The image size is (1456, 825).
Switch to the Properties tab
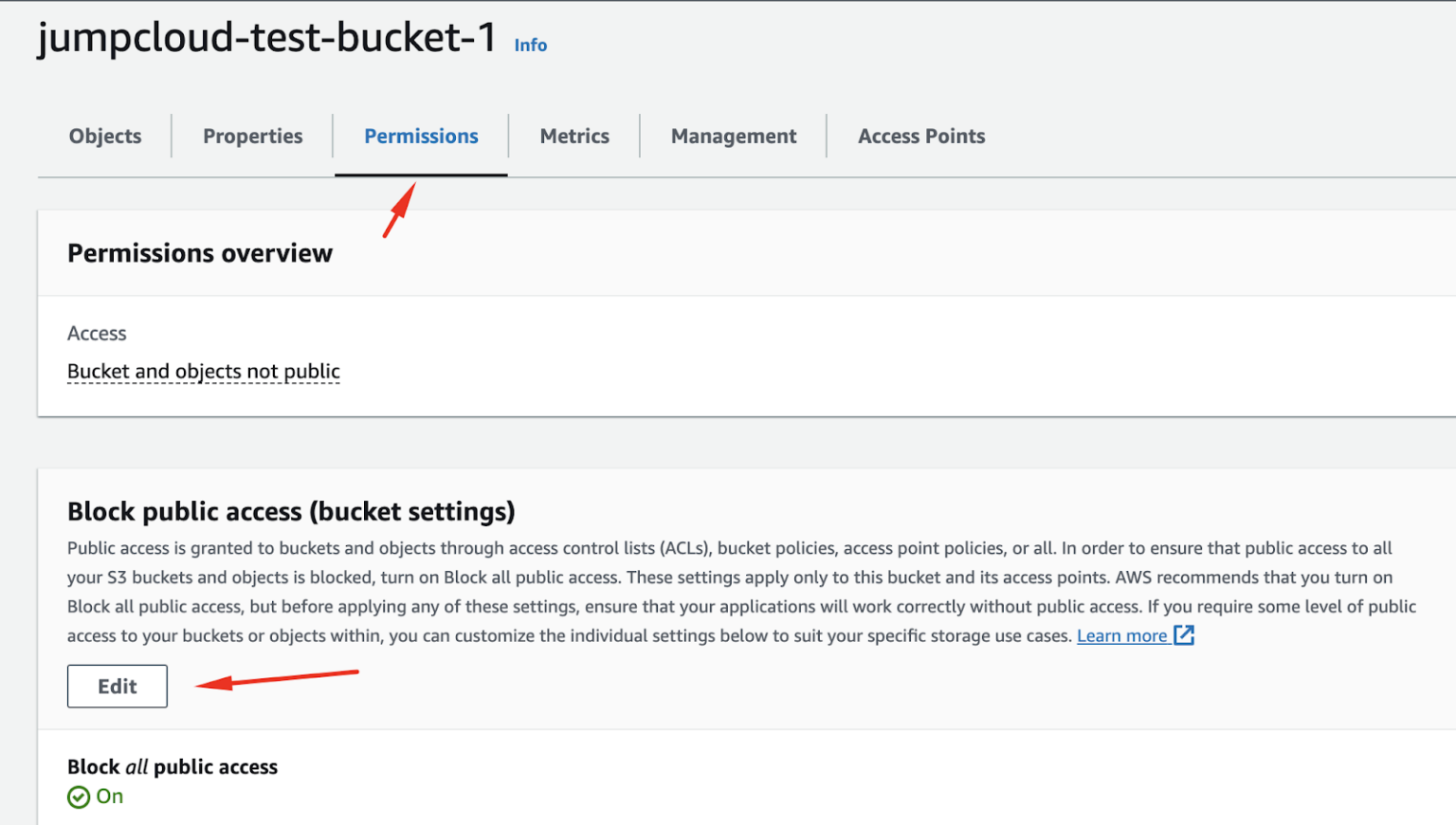[x=252, y=136]
